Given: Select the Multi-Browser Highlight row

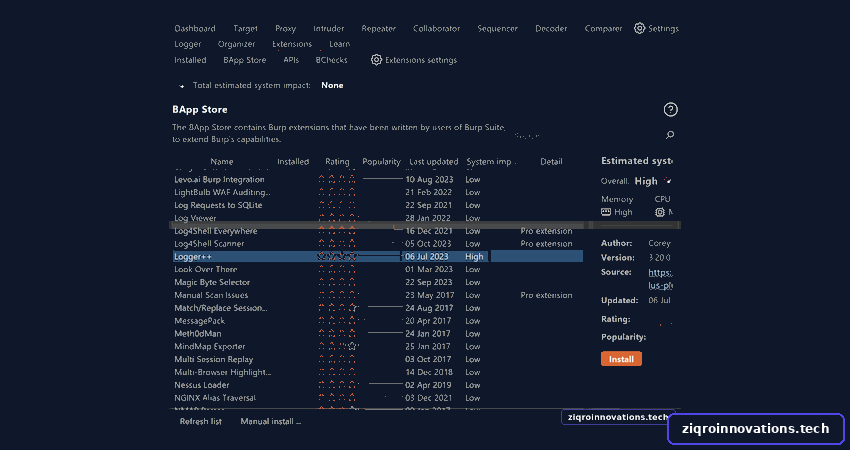Looking at the screenshot, I should tap(378, 372).
